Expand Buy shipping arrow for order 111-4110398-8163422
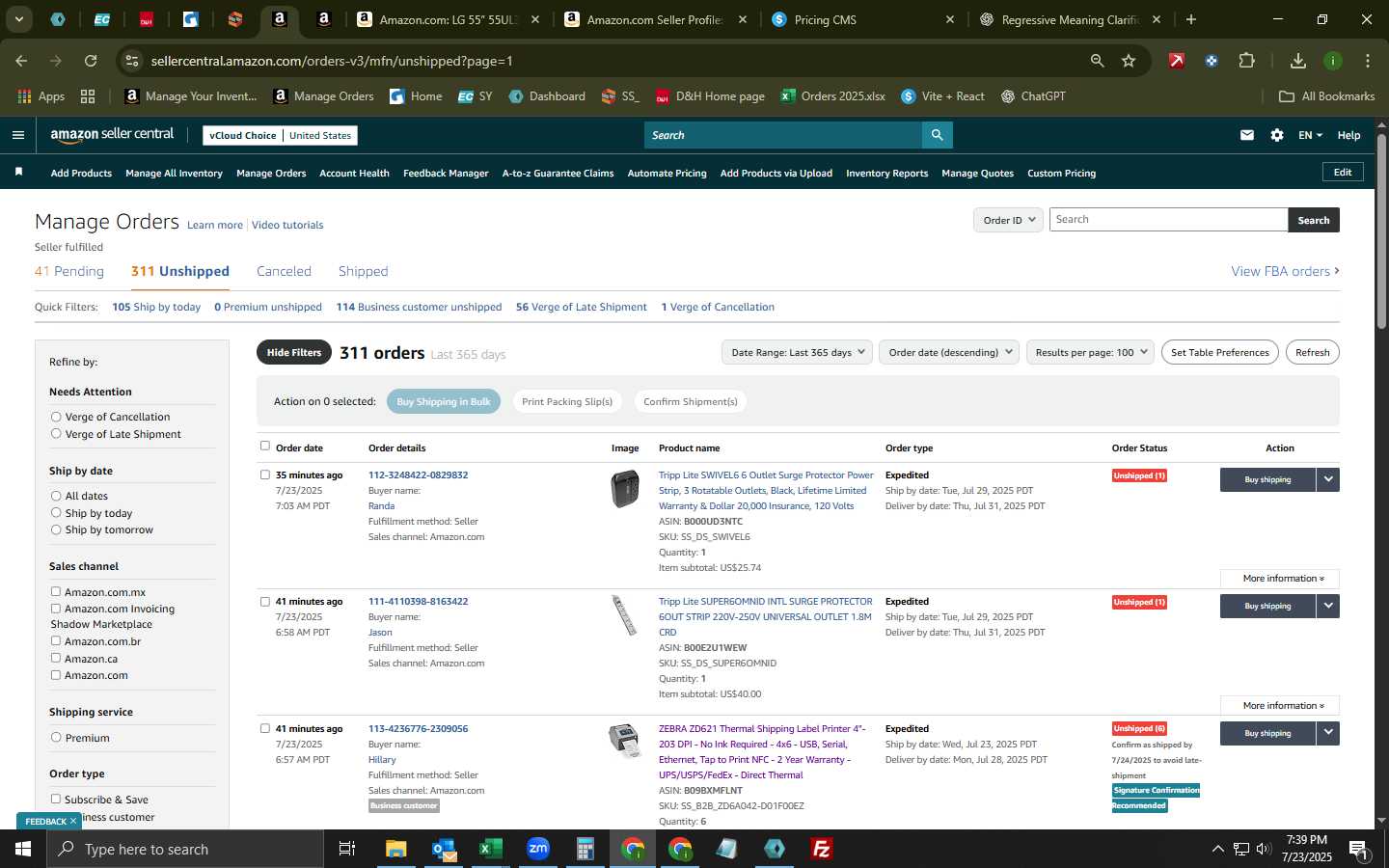The image size is (1389, 868). coord(1328,606)
